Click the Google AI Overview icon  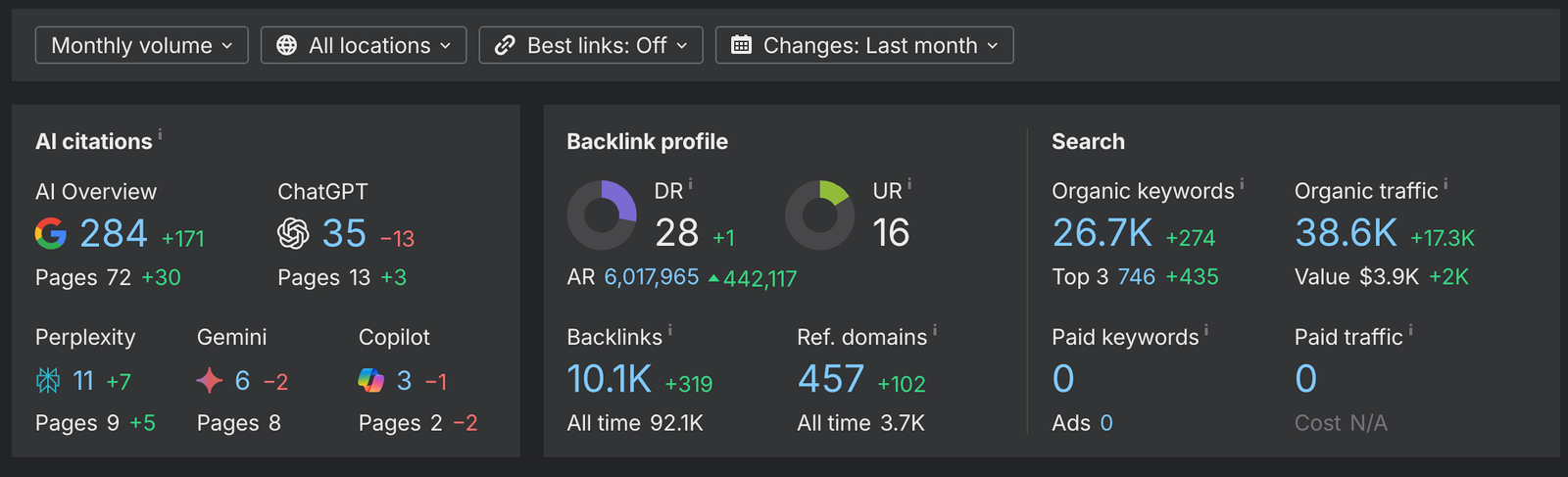tap(51, 233)
